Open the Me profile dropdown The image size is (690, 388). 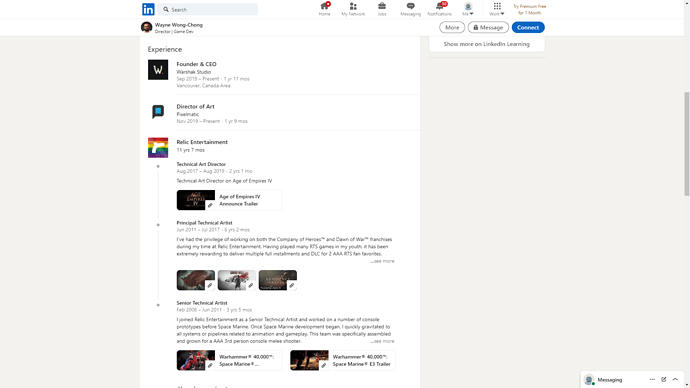point(468,9)
